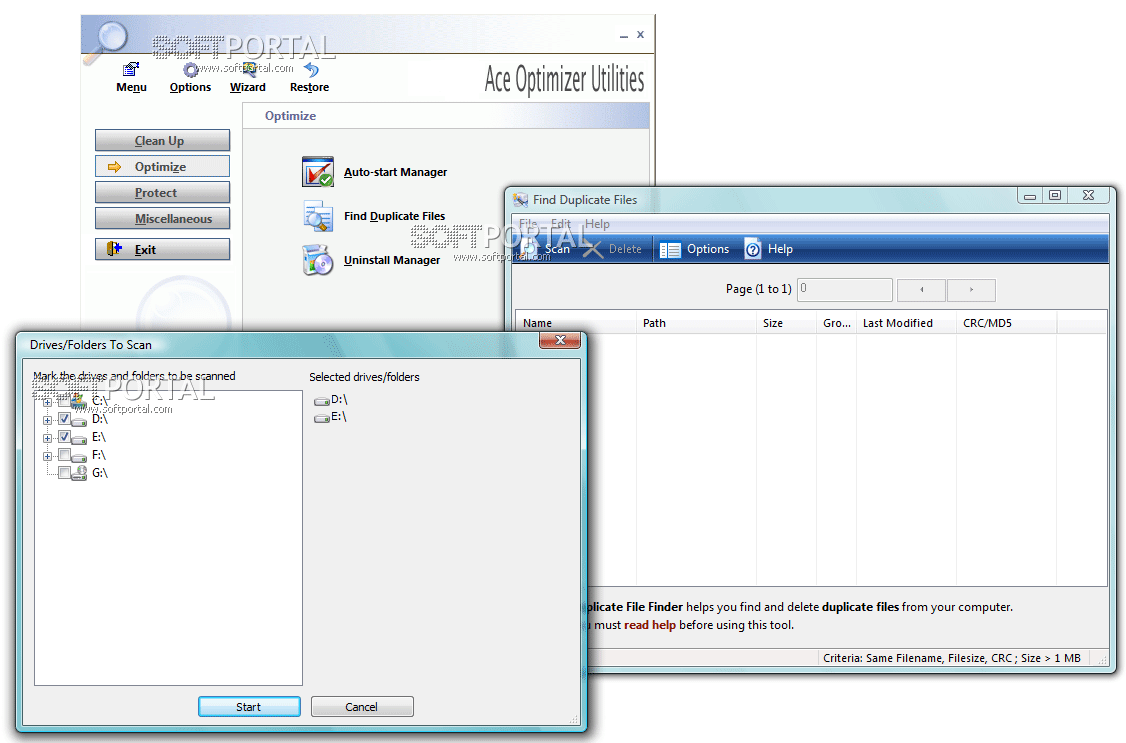Screen dimensions: 1126x743
Task: Select the Optimize section button
Action: (x=162, y=167)
